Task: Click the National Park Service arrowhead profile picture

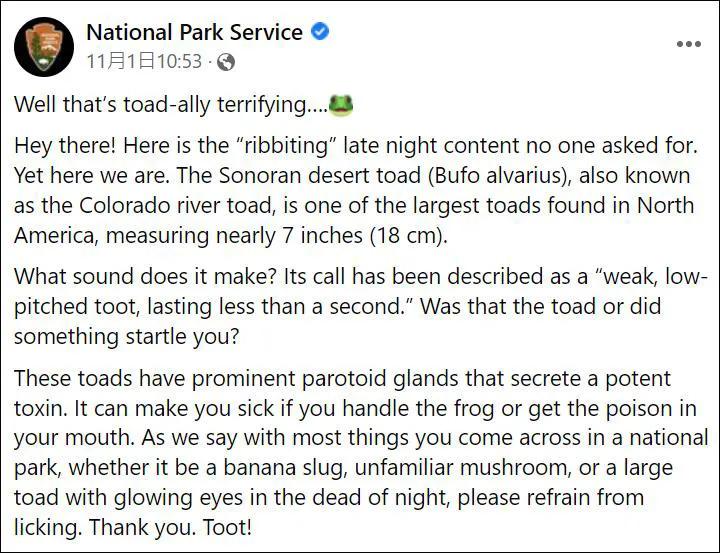Action: coord(44,46)
